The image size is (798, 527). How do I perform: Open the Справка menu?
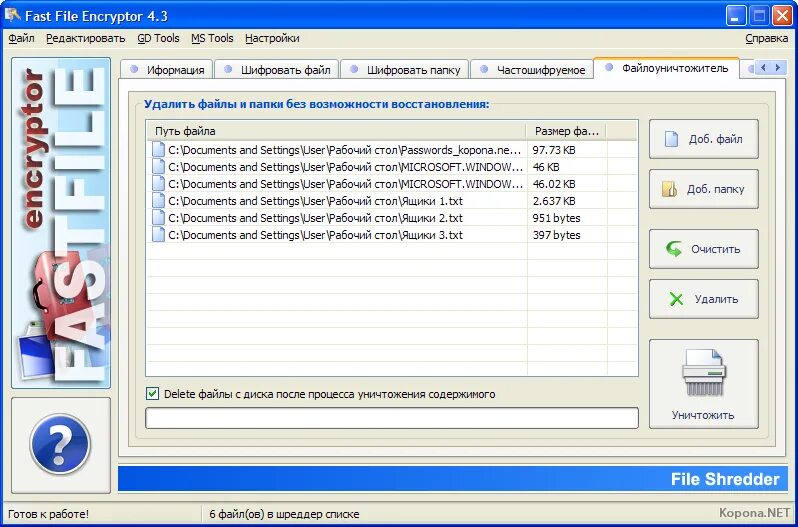766,38
